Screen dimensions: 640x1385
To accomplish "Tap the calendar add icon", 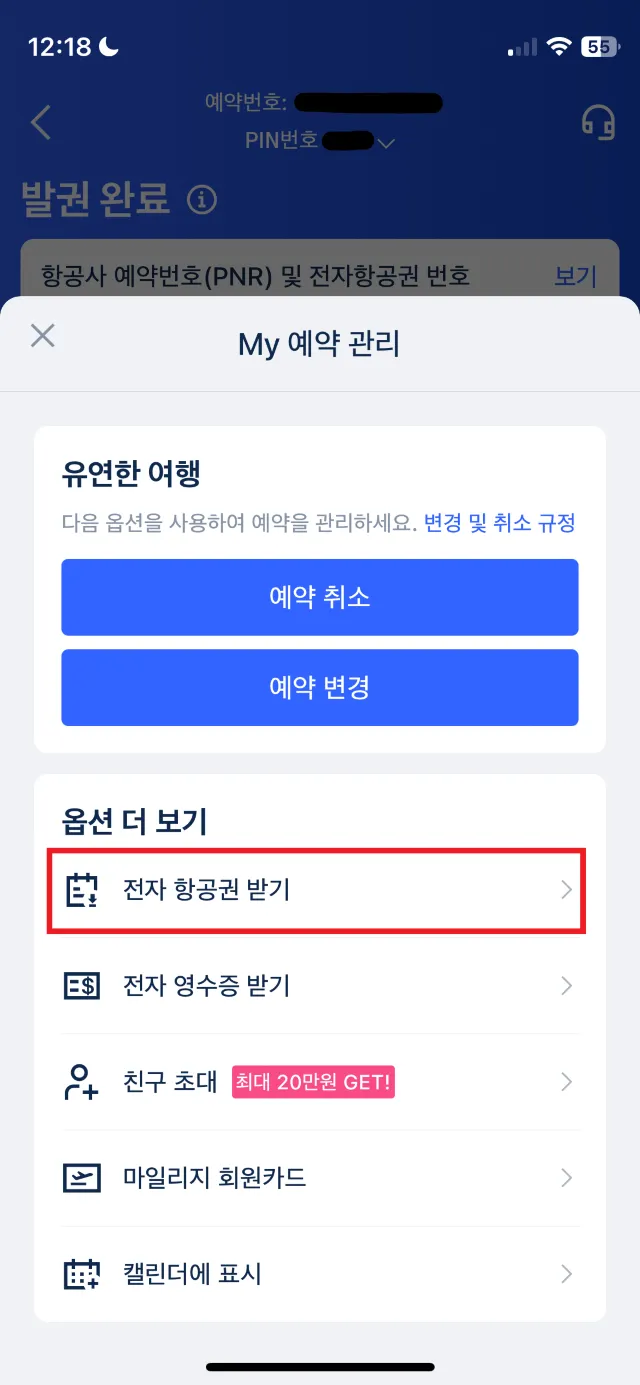I will pyautogui.click(x=82, y=1274).
